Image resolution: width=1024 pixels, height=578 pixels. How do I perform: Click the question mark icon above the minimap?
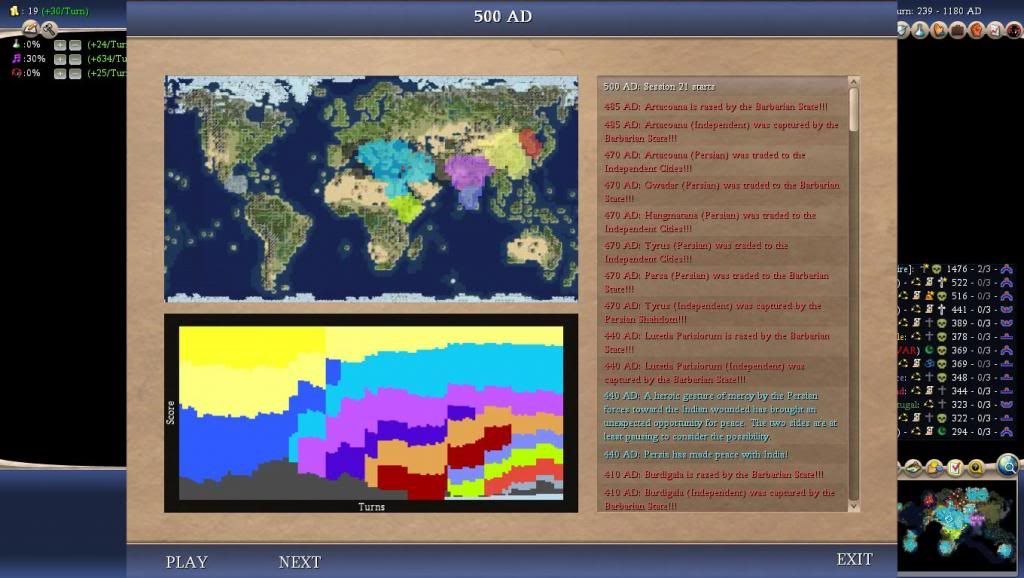pos(976,468)
